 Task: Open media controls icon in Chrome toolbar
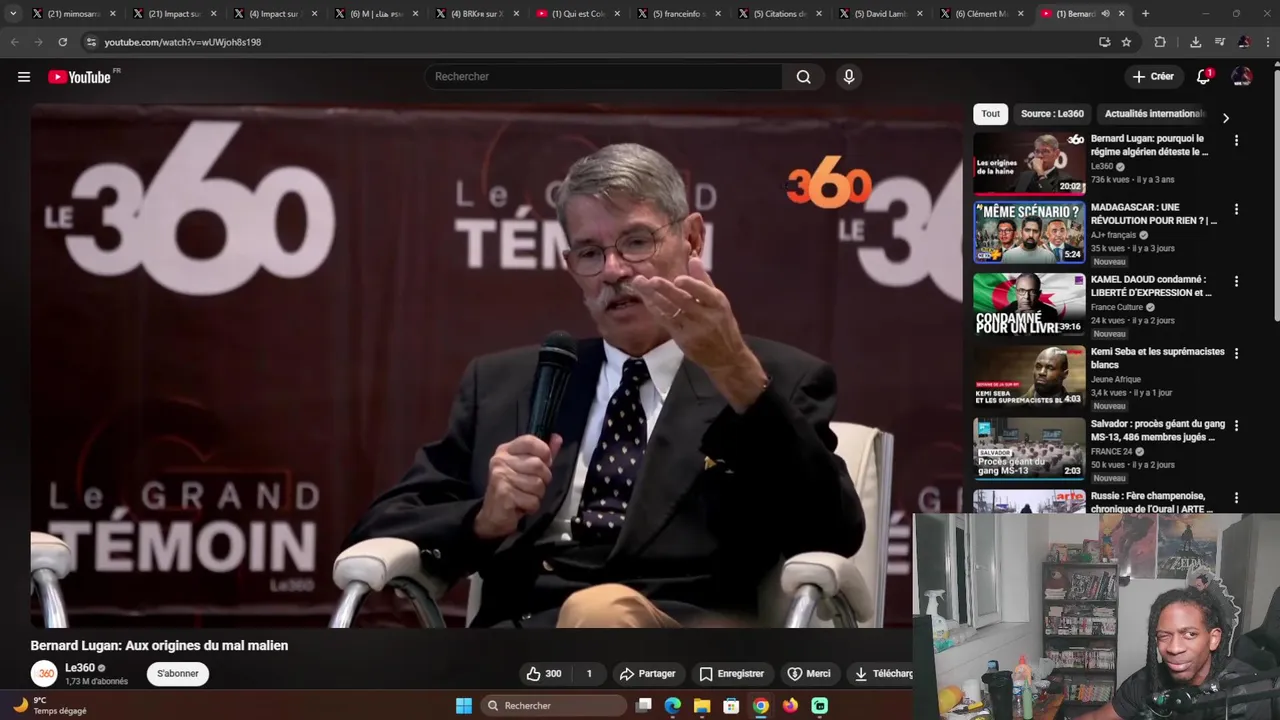[1220, 42]
